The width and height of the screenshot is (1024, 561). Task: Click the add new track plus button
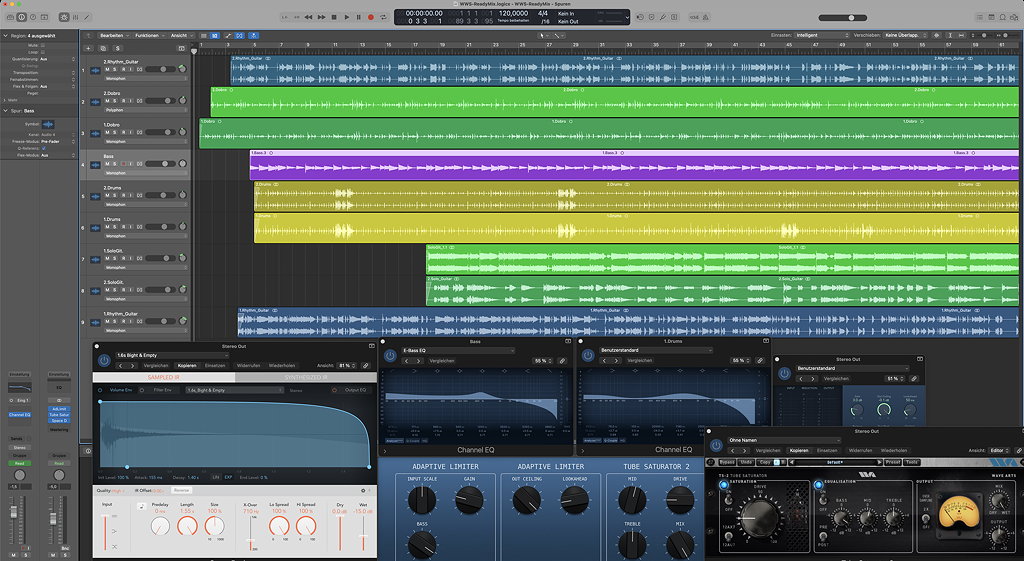88,47
